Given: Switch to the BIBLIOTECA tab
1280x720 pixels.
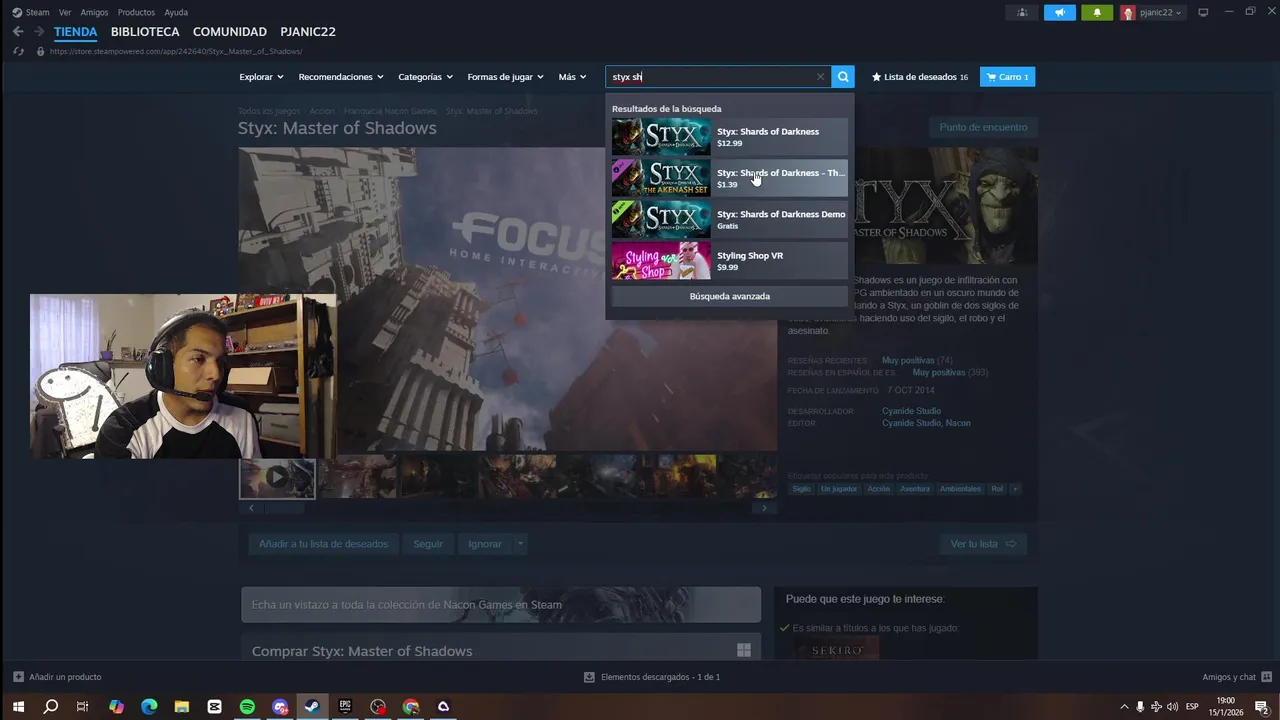Looking at the screenshot, I should 145,32.
